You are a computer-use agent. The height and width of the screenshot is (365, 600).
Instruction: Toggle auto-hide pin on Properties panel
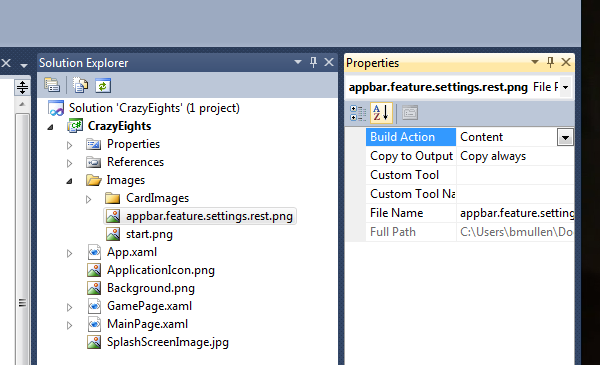coord(550,62)
